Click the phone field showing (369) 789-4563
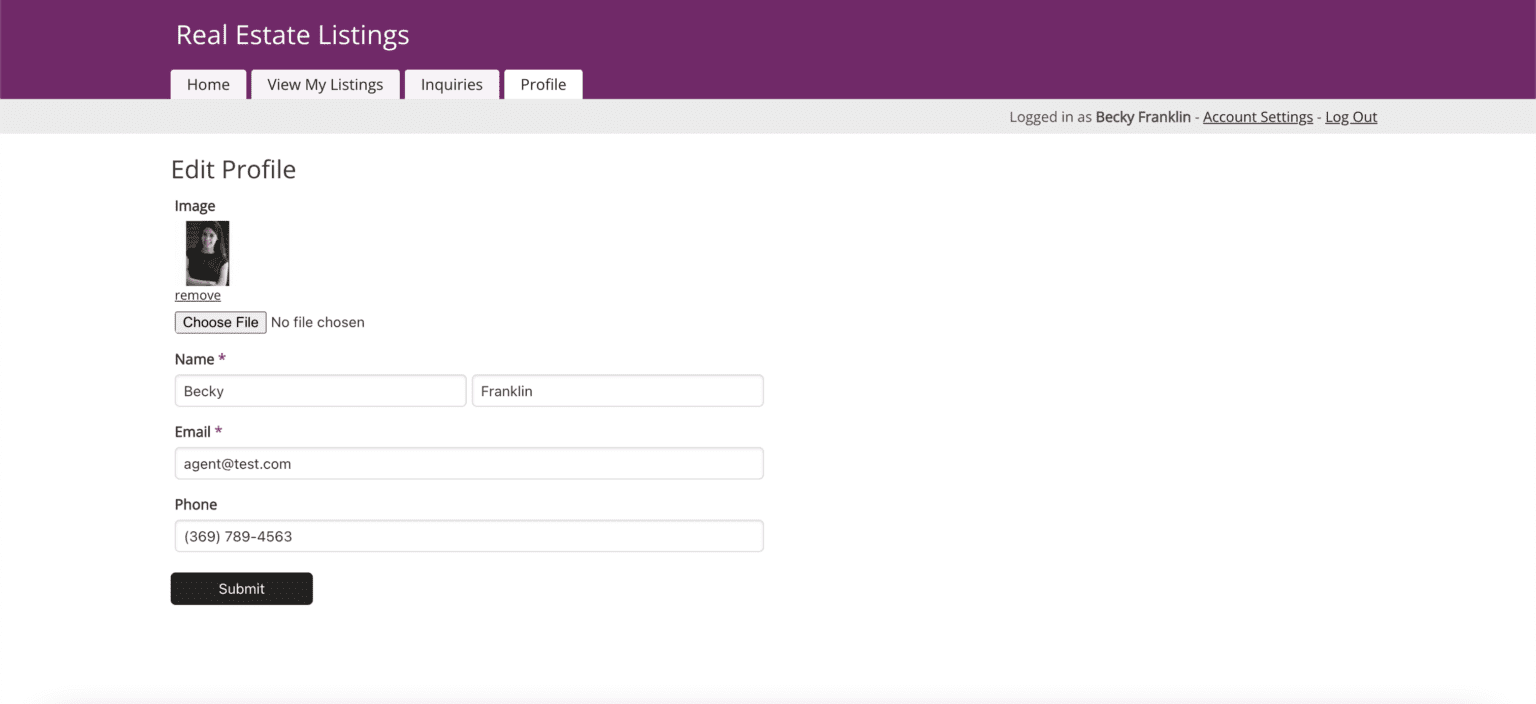This screenshot has width=1536, height=704. click(x=468, y=536)
